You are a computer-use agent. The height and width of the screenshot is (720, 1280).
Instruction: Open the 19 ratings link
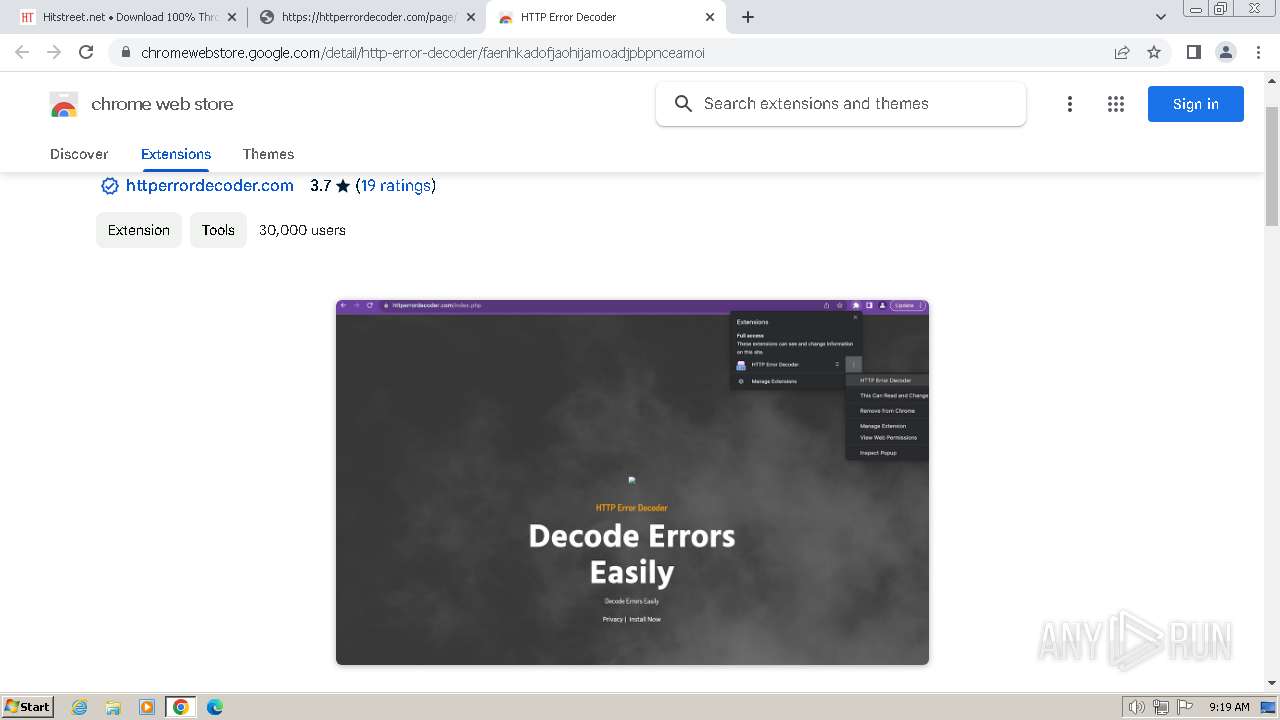click(x=396, y=186)
